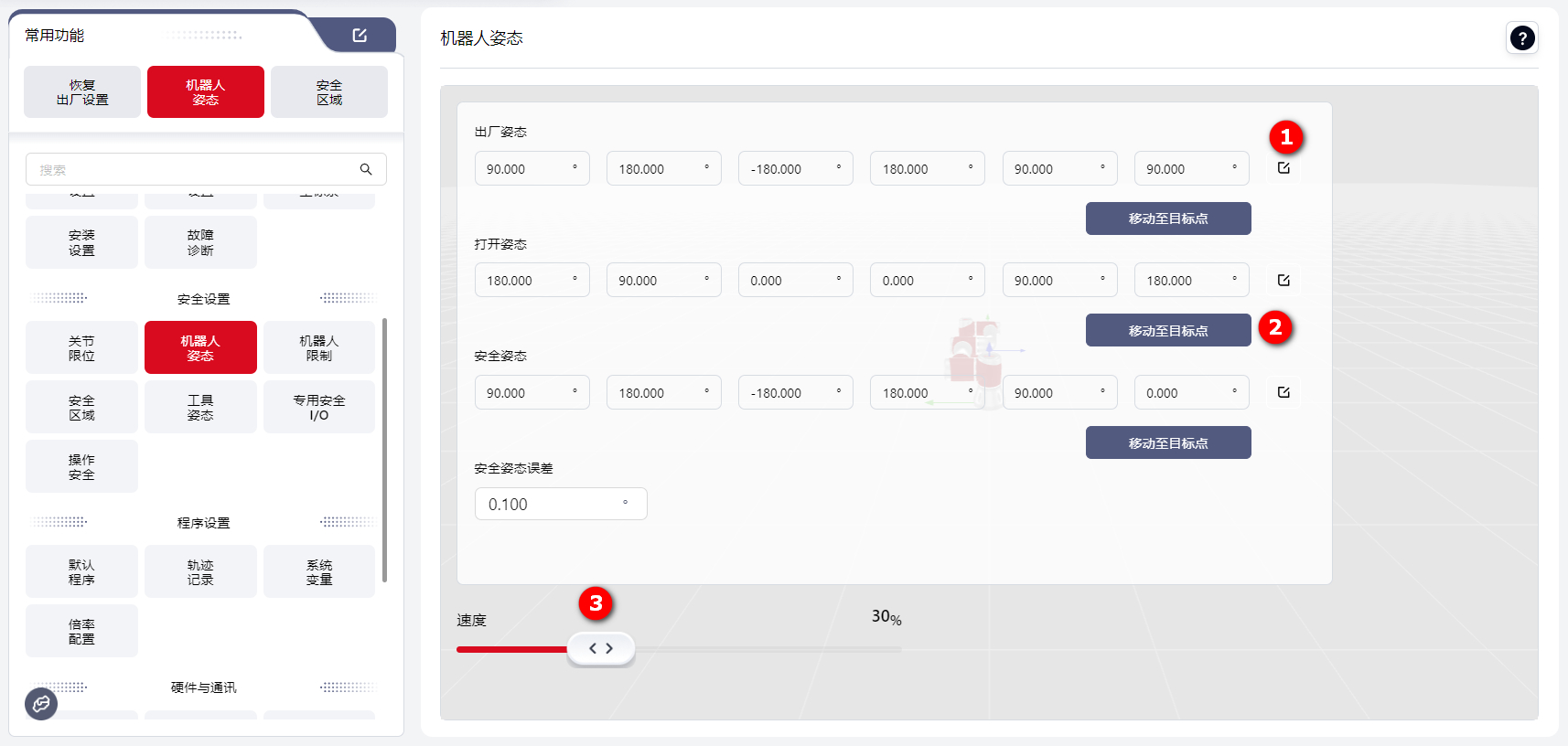
Task: Focus the 搜索 search box
Action: pyautogui.click(x=192, y=169)
